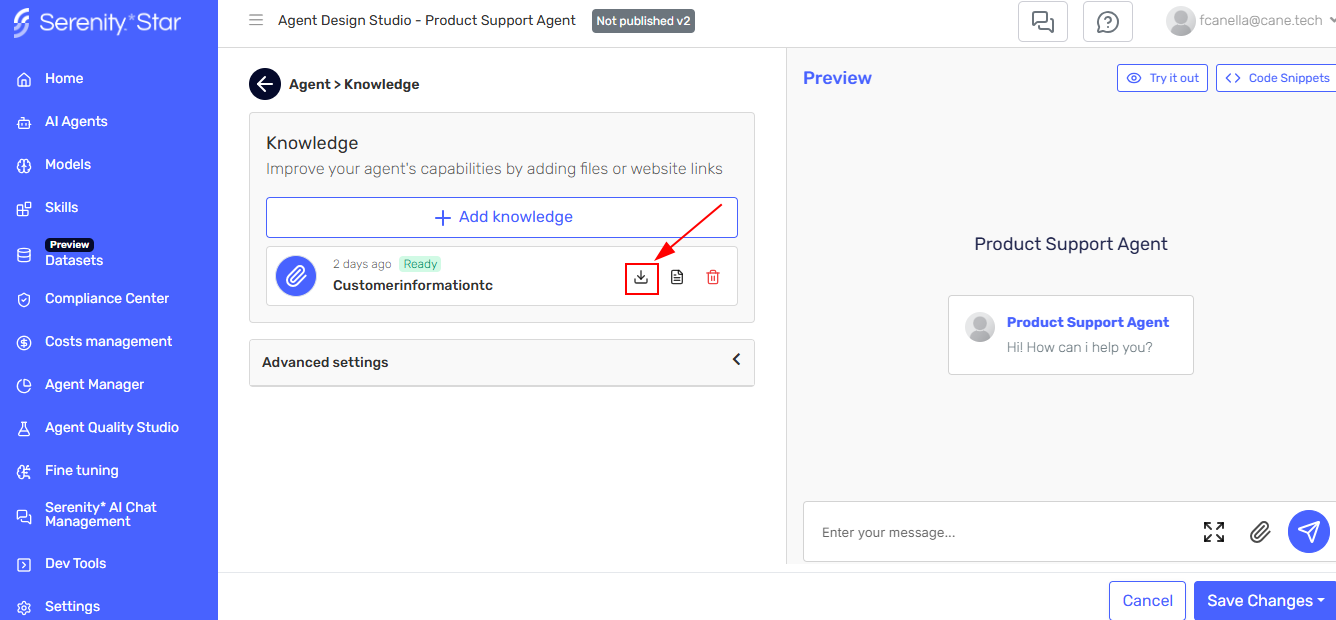Click the attachment icon on the knowledge entry

click(295, 276)
